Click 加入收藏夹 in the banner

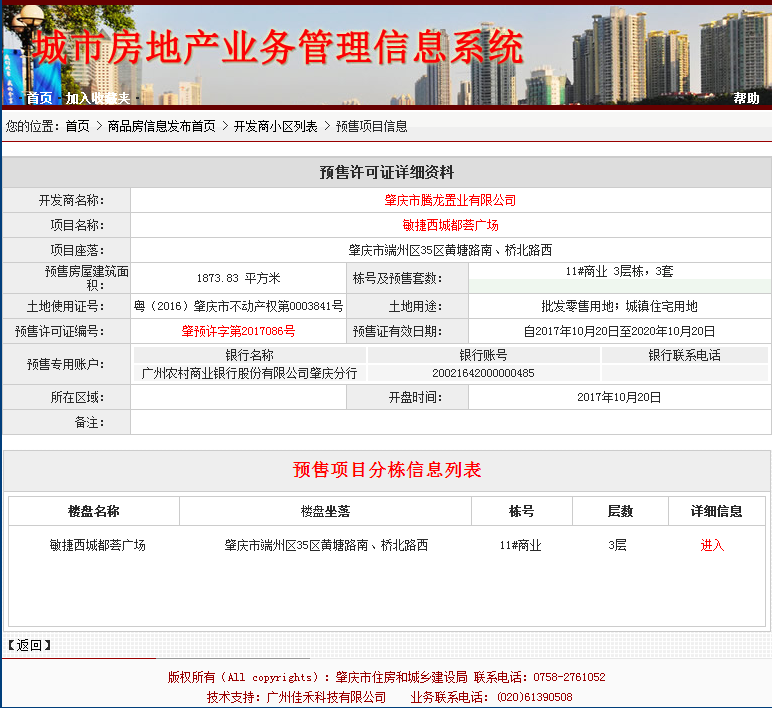[98, 98]
